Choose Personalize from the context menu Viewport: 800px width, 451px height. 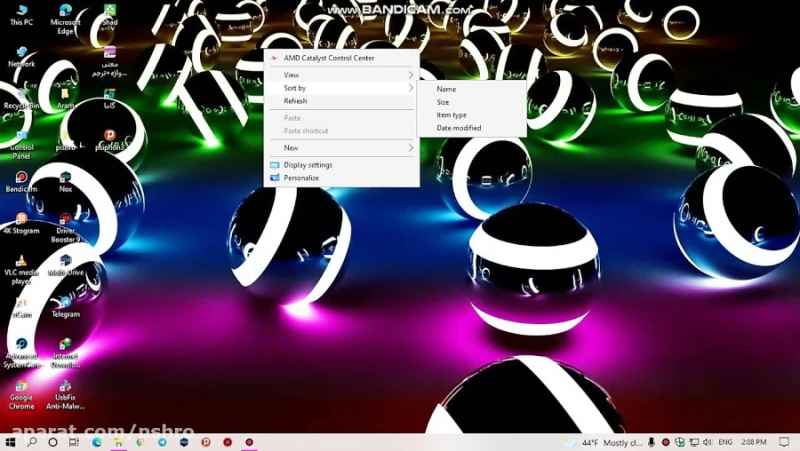pyautogui.click(x=341, y=178)
